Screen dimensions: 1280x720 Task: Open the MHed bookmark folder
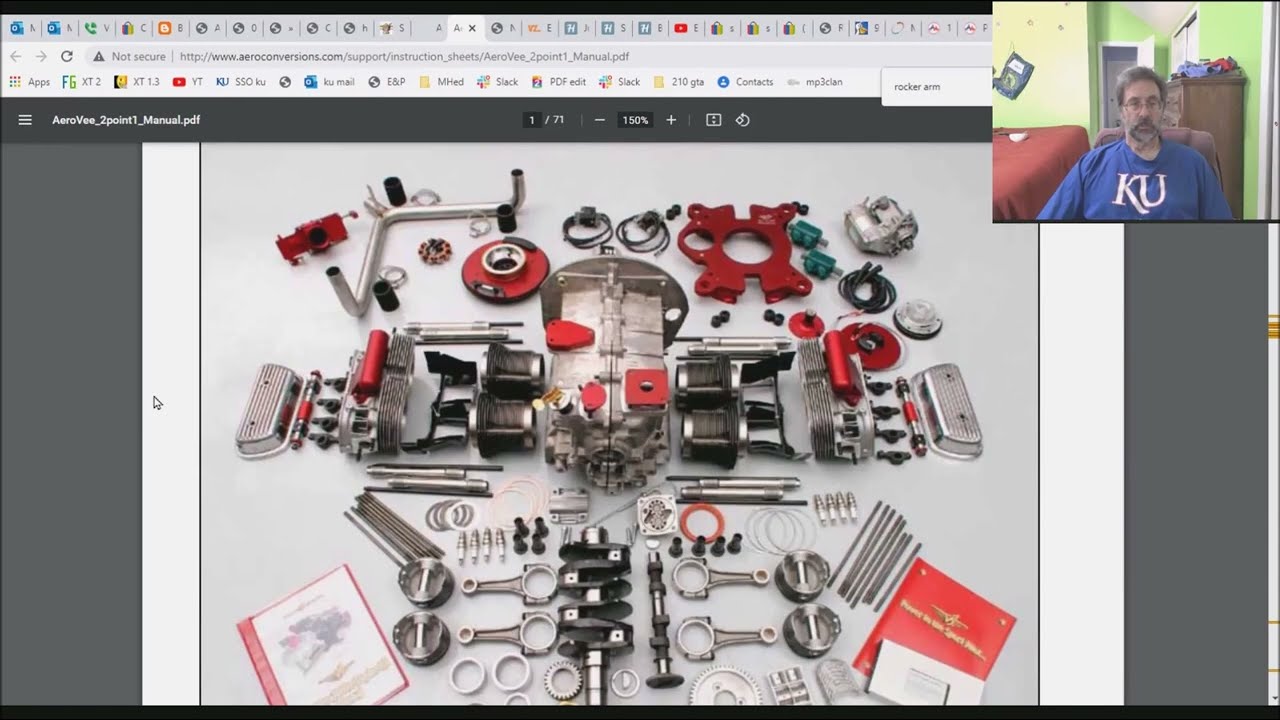click(x=441, y=82)
